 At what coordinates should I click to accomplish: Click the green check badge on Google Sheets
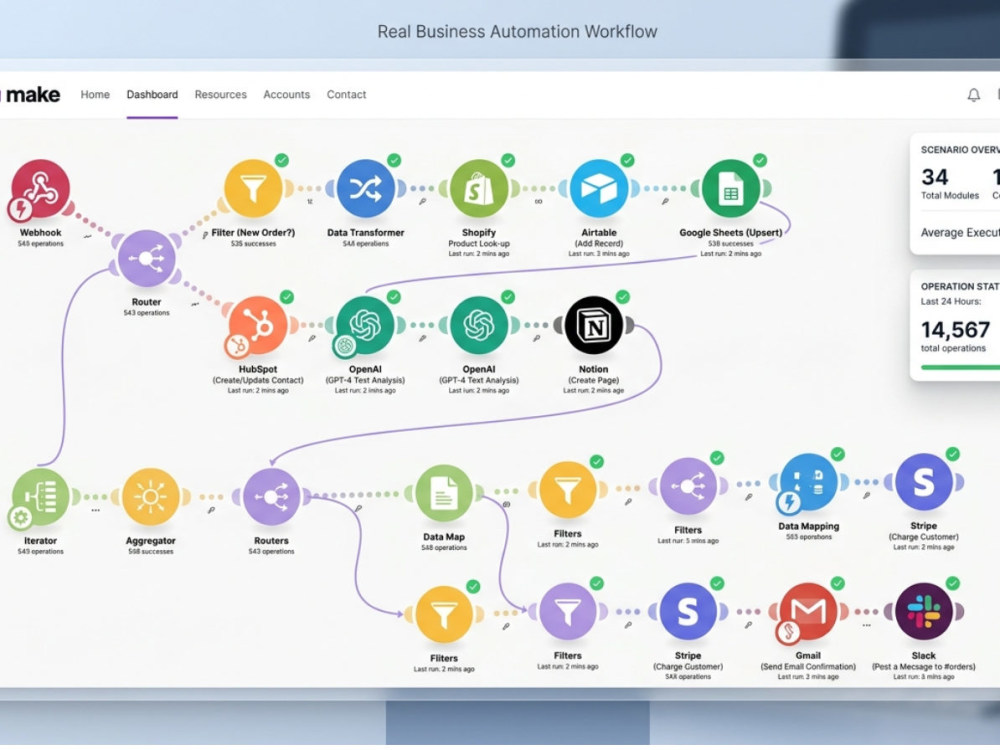760,160
